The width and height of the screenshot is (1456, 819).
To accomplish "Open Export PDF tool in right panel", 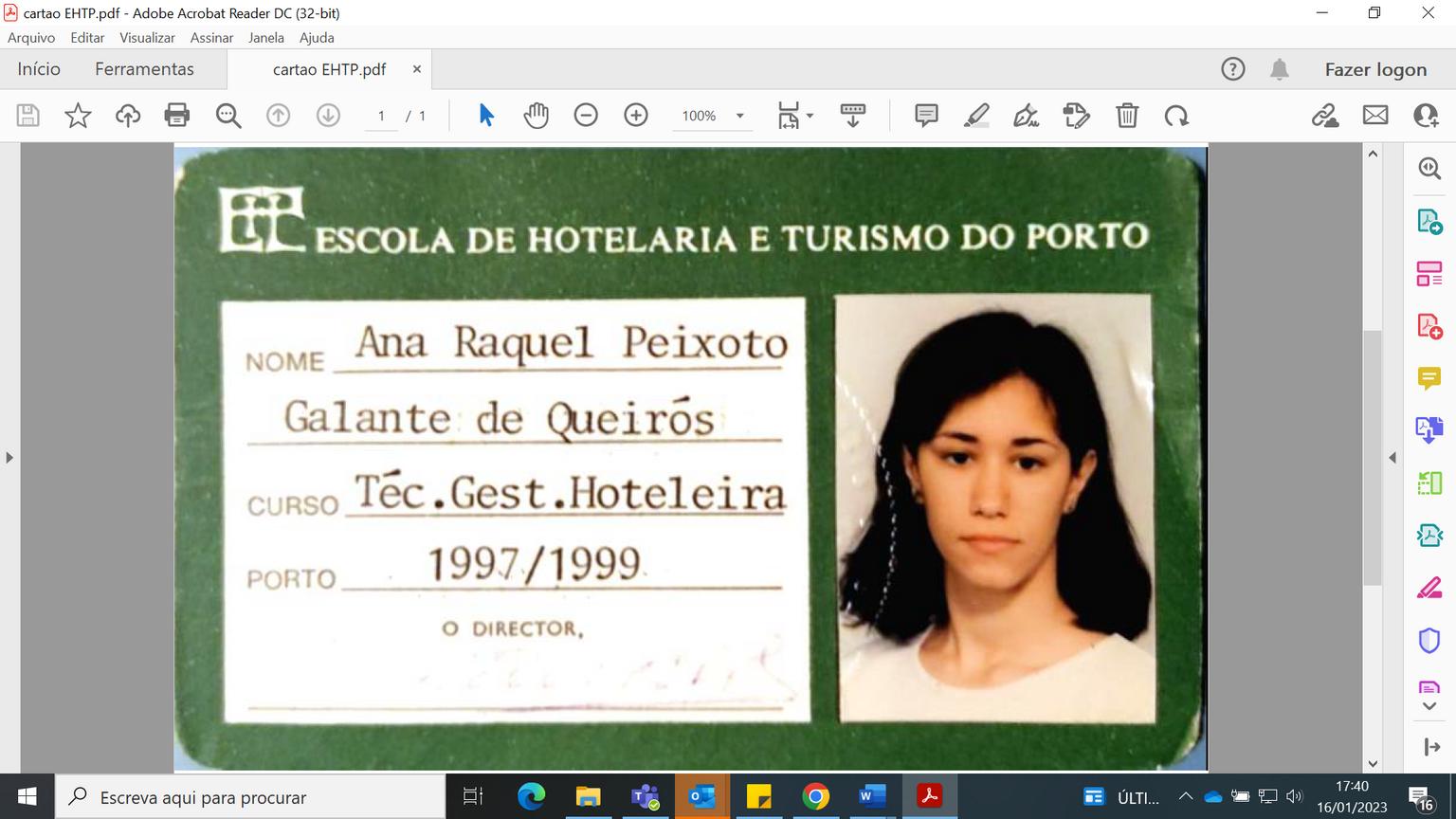I will [1429, 222].
